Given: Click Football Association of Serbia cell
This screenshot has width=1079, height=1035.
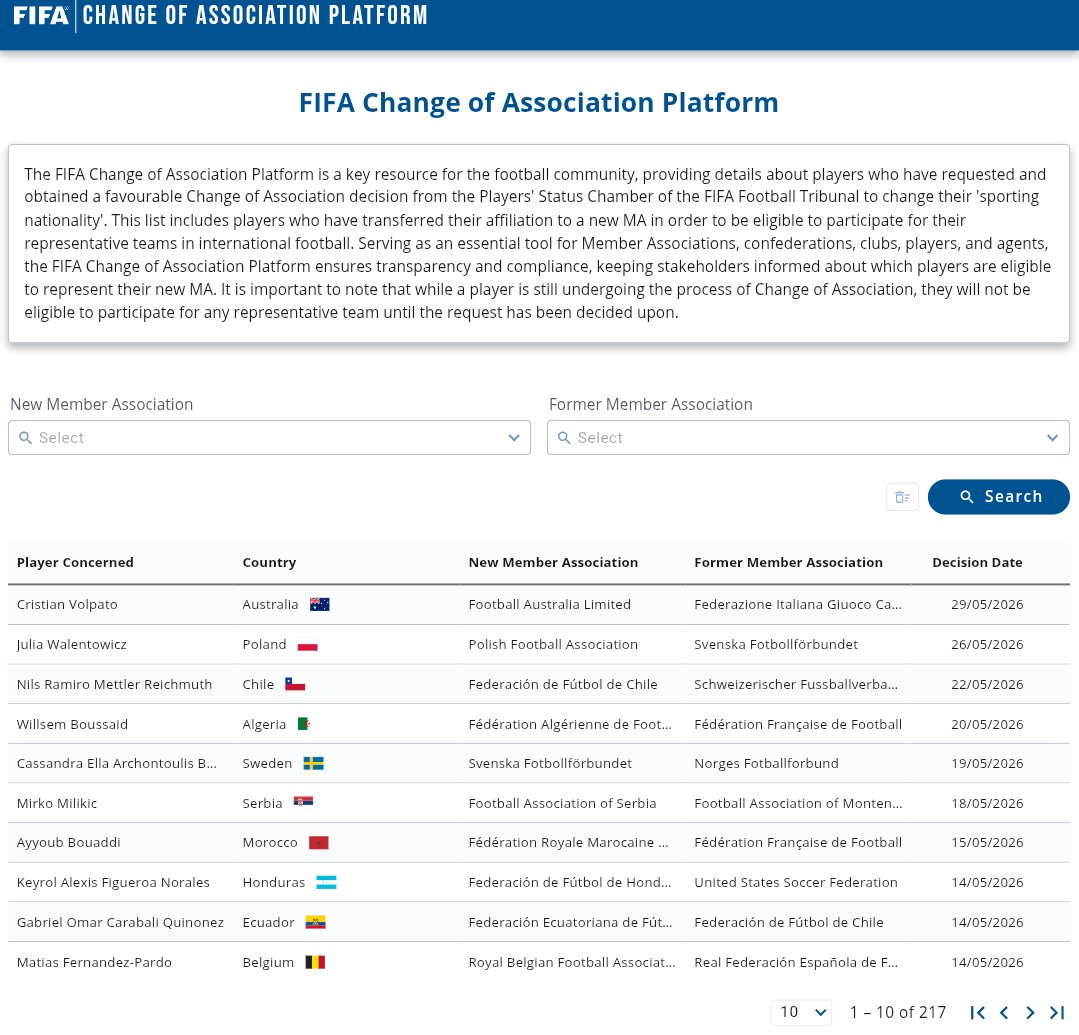Looking at the screenshot, I should (x=562, y=803).
